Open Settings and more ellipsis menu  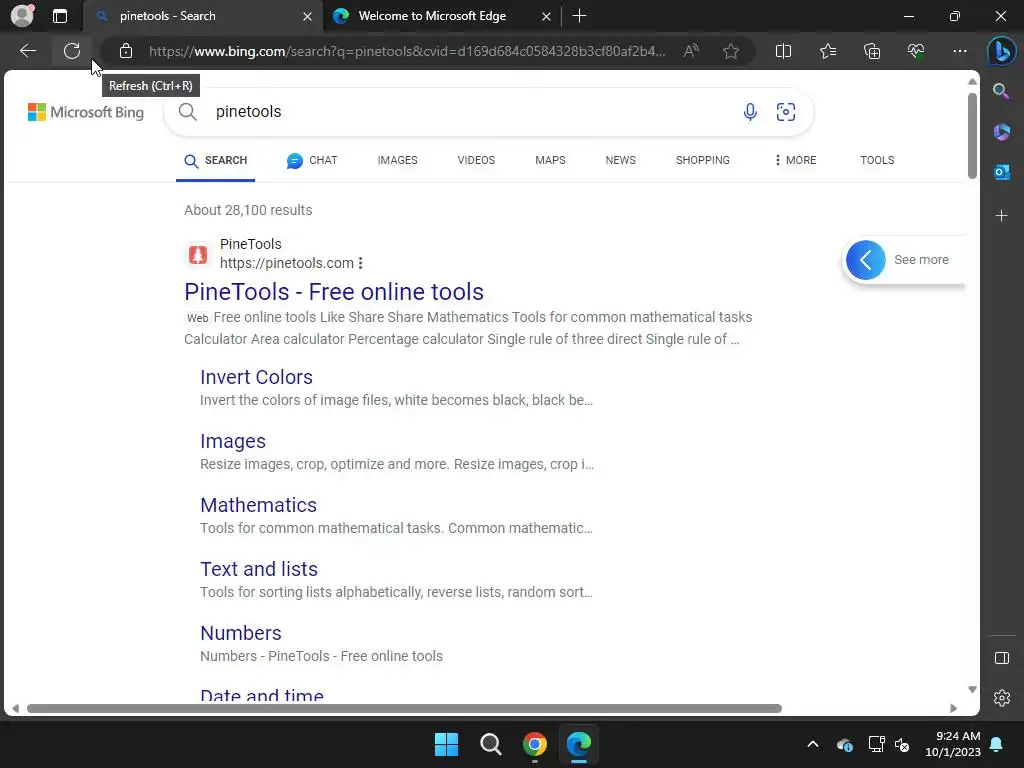pos(959,51)
